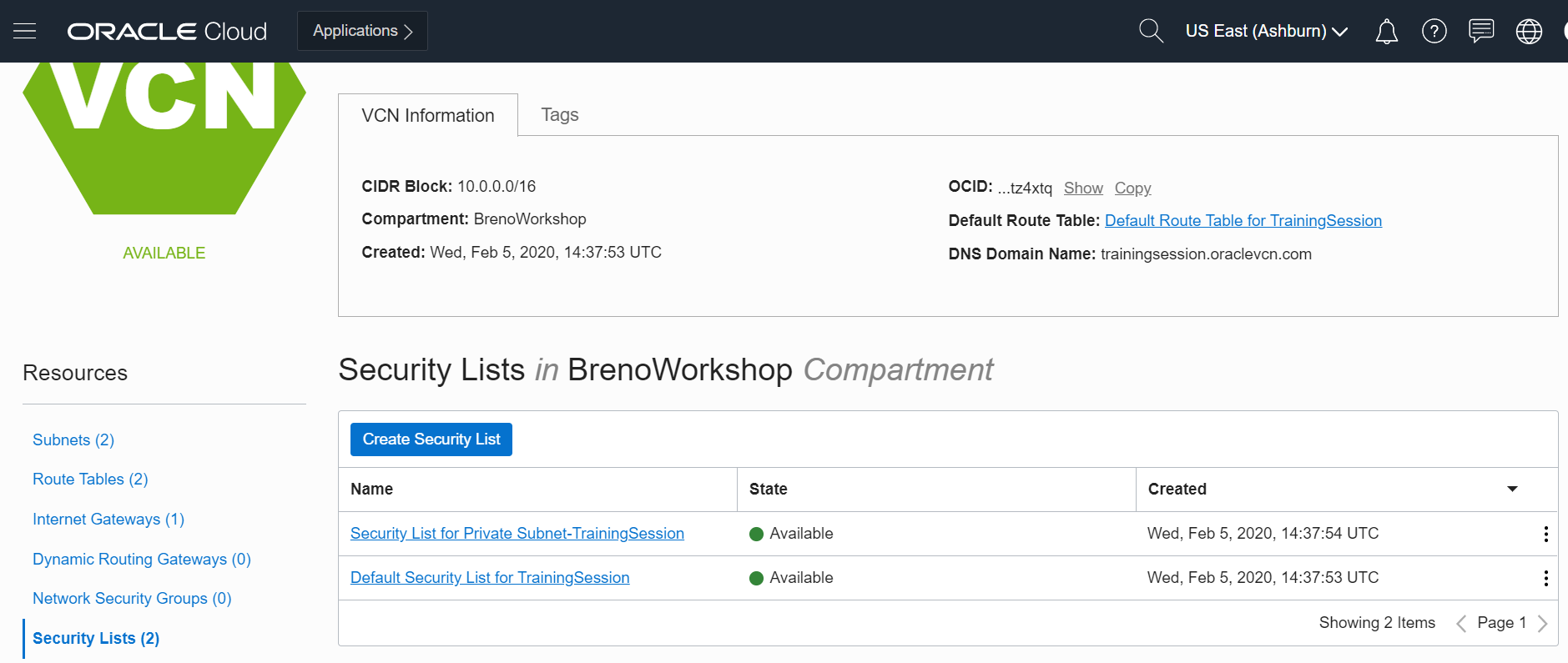1568x663 pixels.
Task: Open Internet Gateways (1) resource
Action: click(108, 519)
